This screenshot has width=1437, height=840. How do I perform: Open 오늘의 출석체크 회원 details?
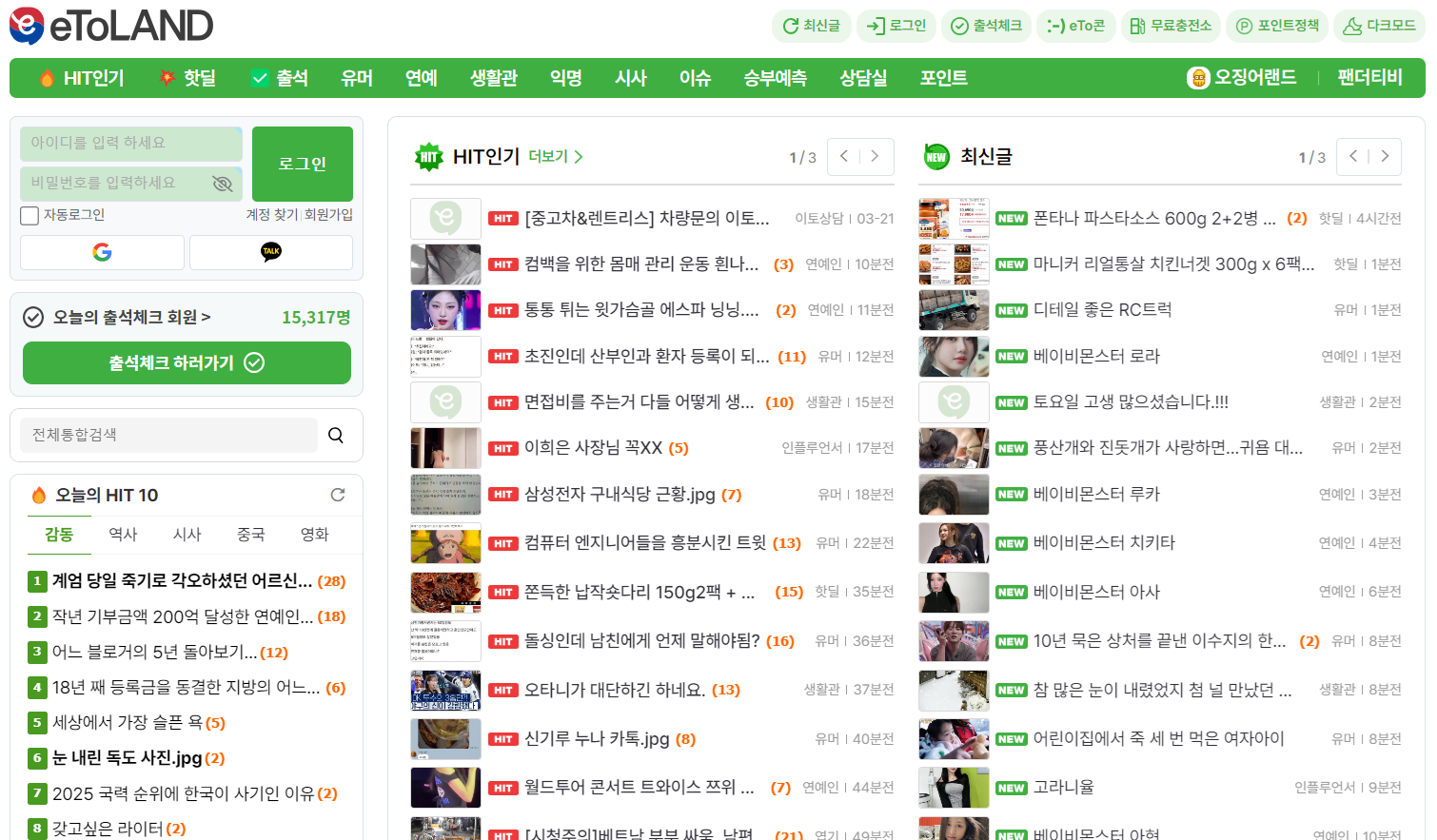(131, 318)
